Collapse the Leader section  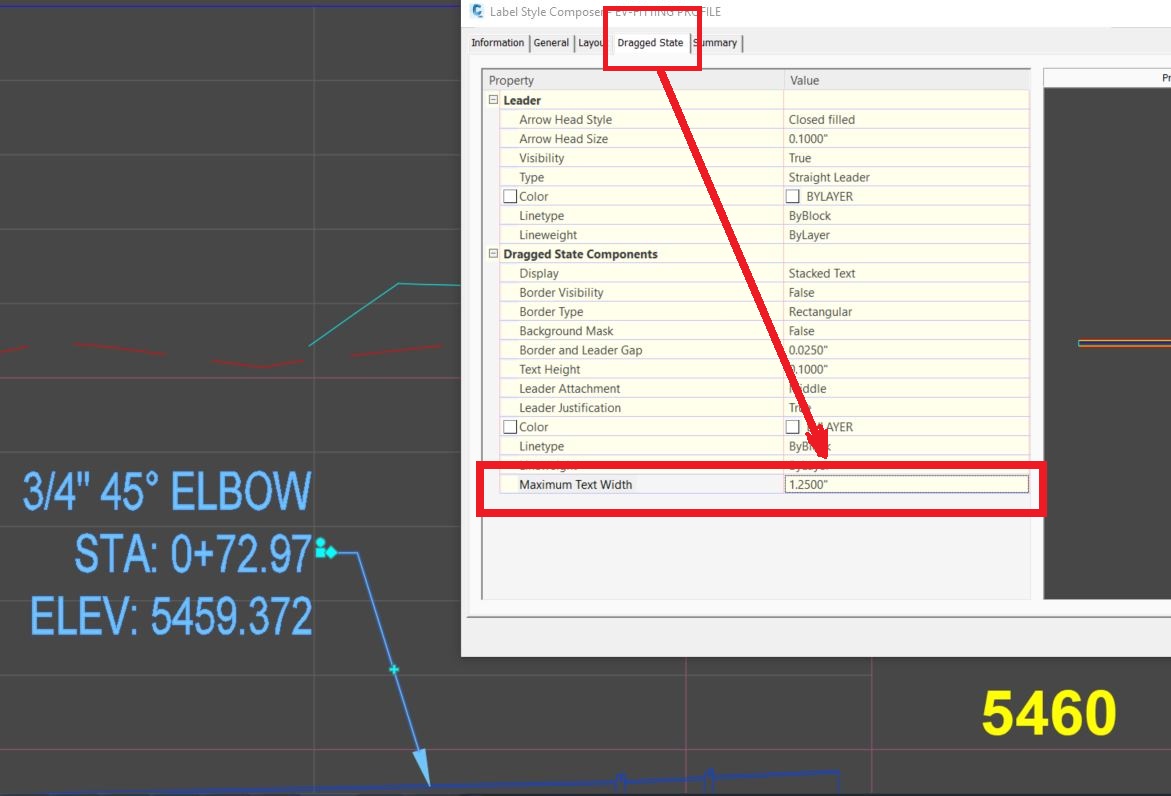coord(493,99)
